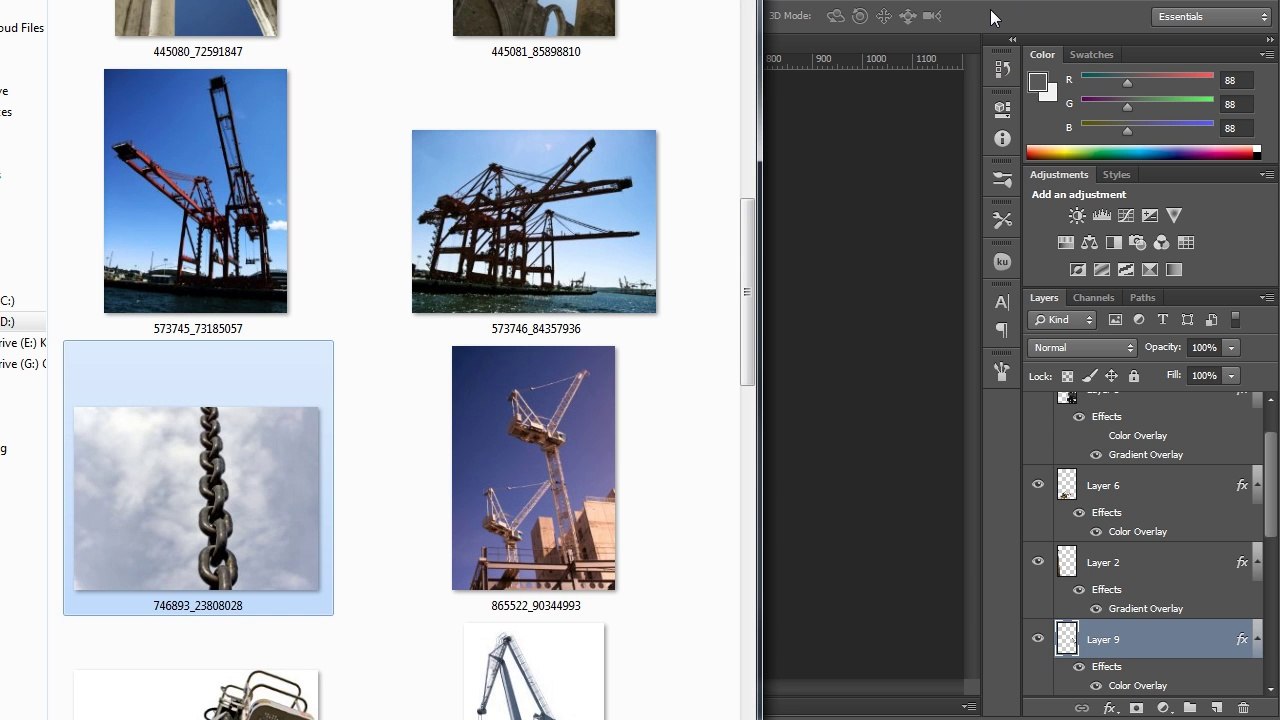Create a new group folder

tap(1190, 708)
